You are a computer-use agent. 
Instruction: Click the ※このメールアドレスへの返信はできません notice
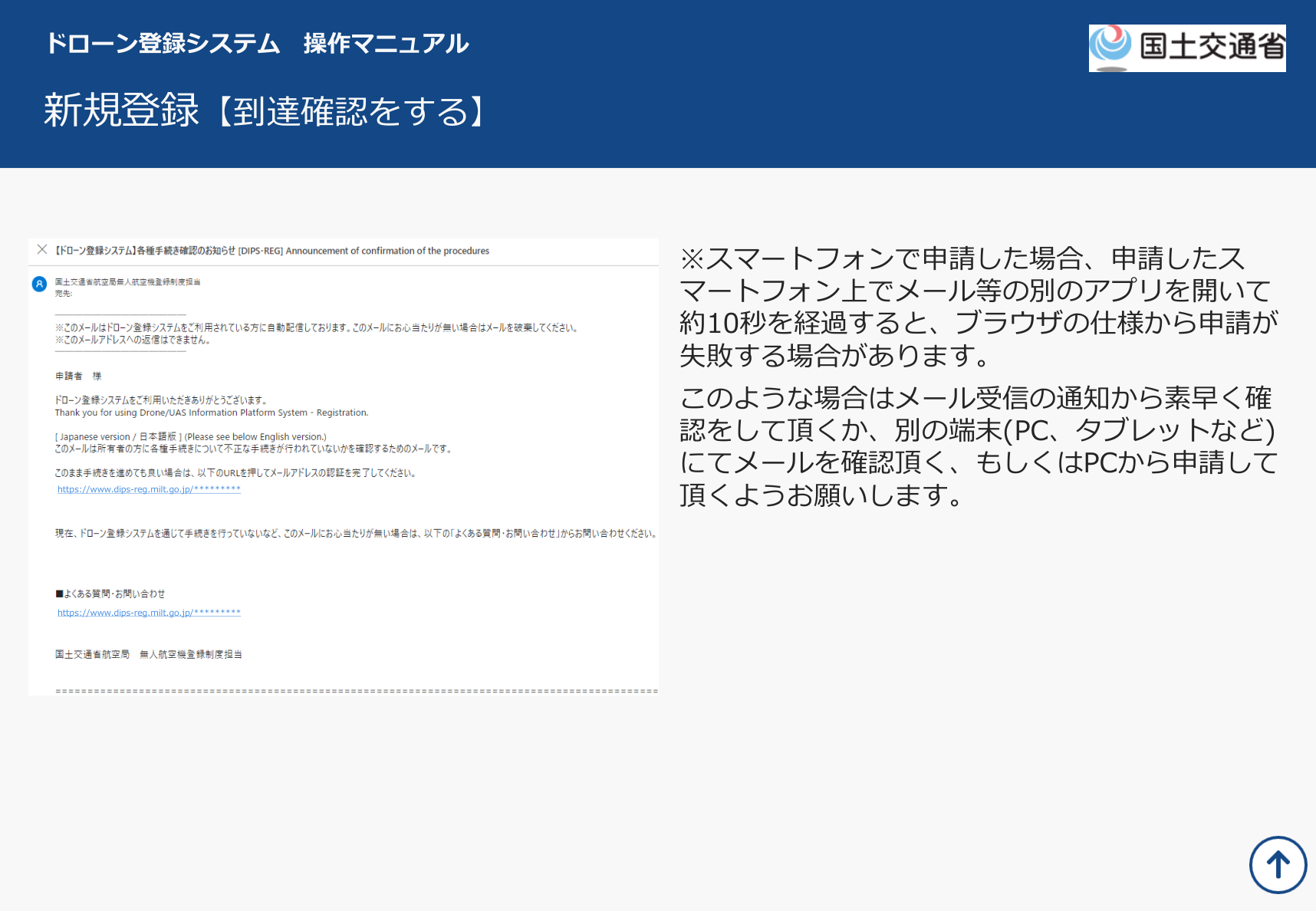click(132, 340)
